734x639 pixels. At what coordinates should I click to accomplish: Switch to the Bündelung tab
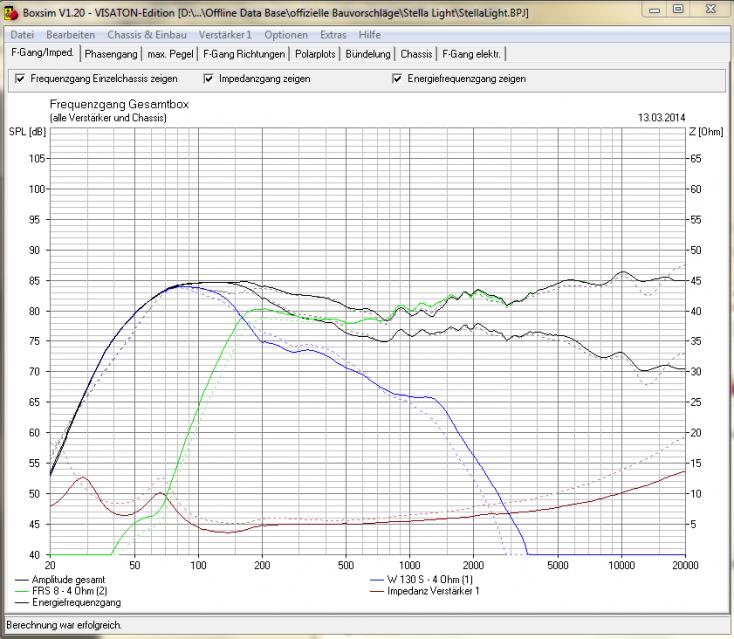point(368,53)
